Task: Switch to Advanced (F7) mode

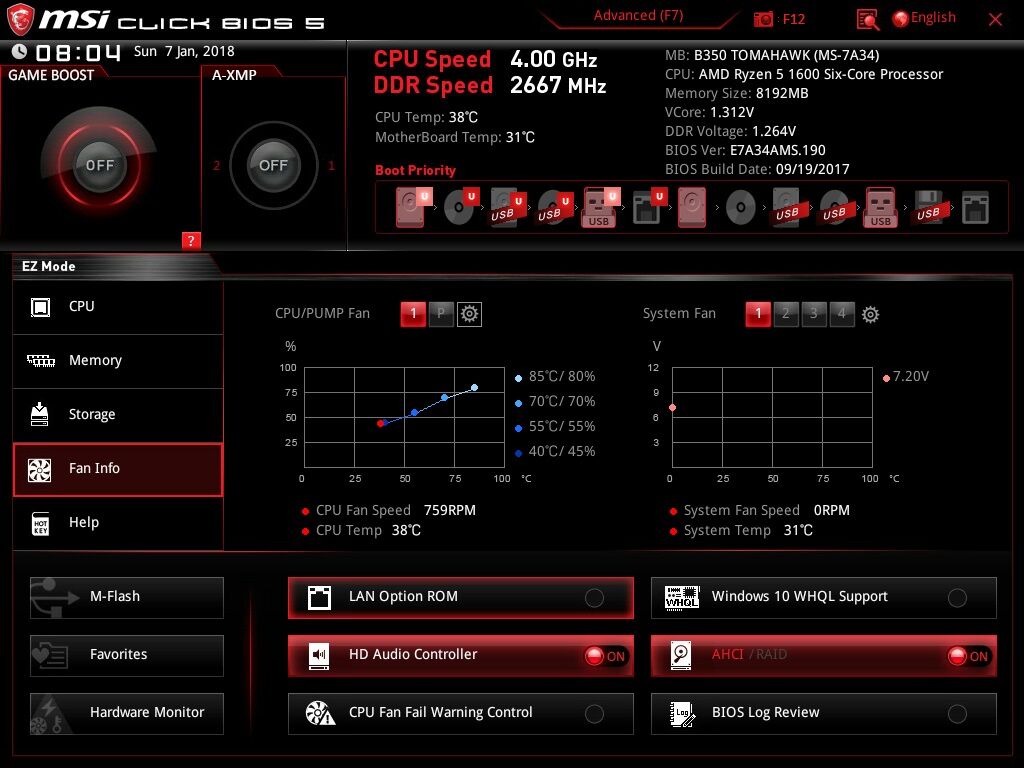Action: (x=638, y=16)
